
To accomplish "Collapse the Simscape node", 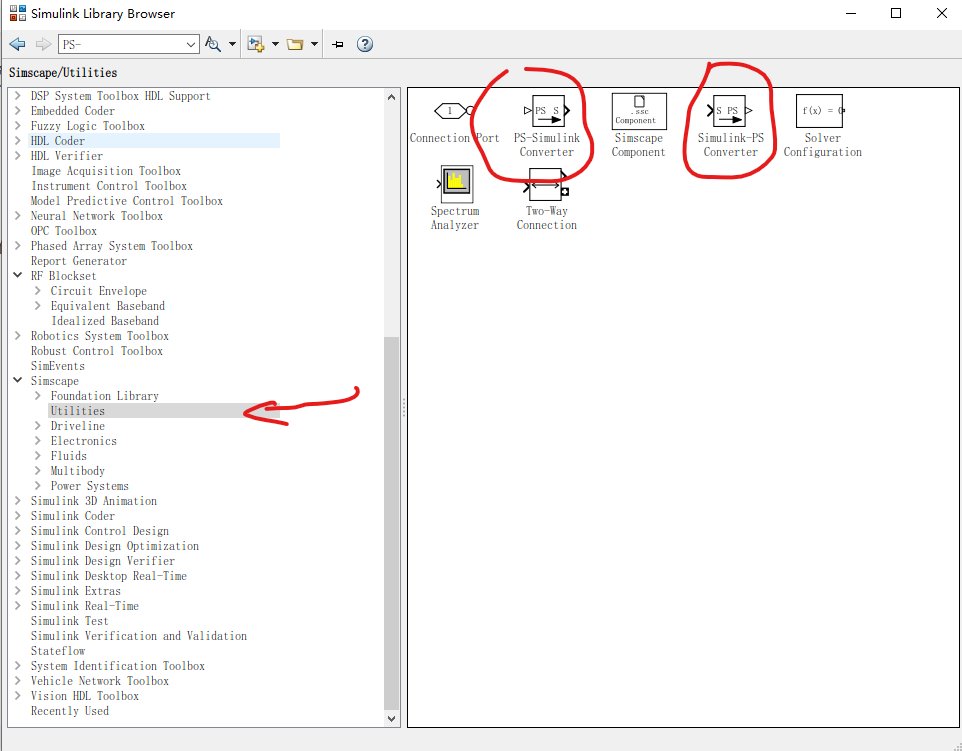I will 18,380.
